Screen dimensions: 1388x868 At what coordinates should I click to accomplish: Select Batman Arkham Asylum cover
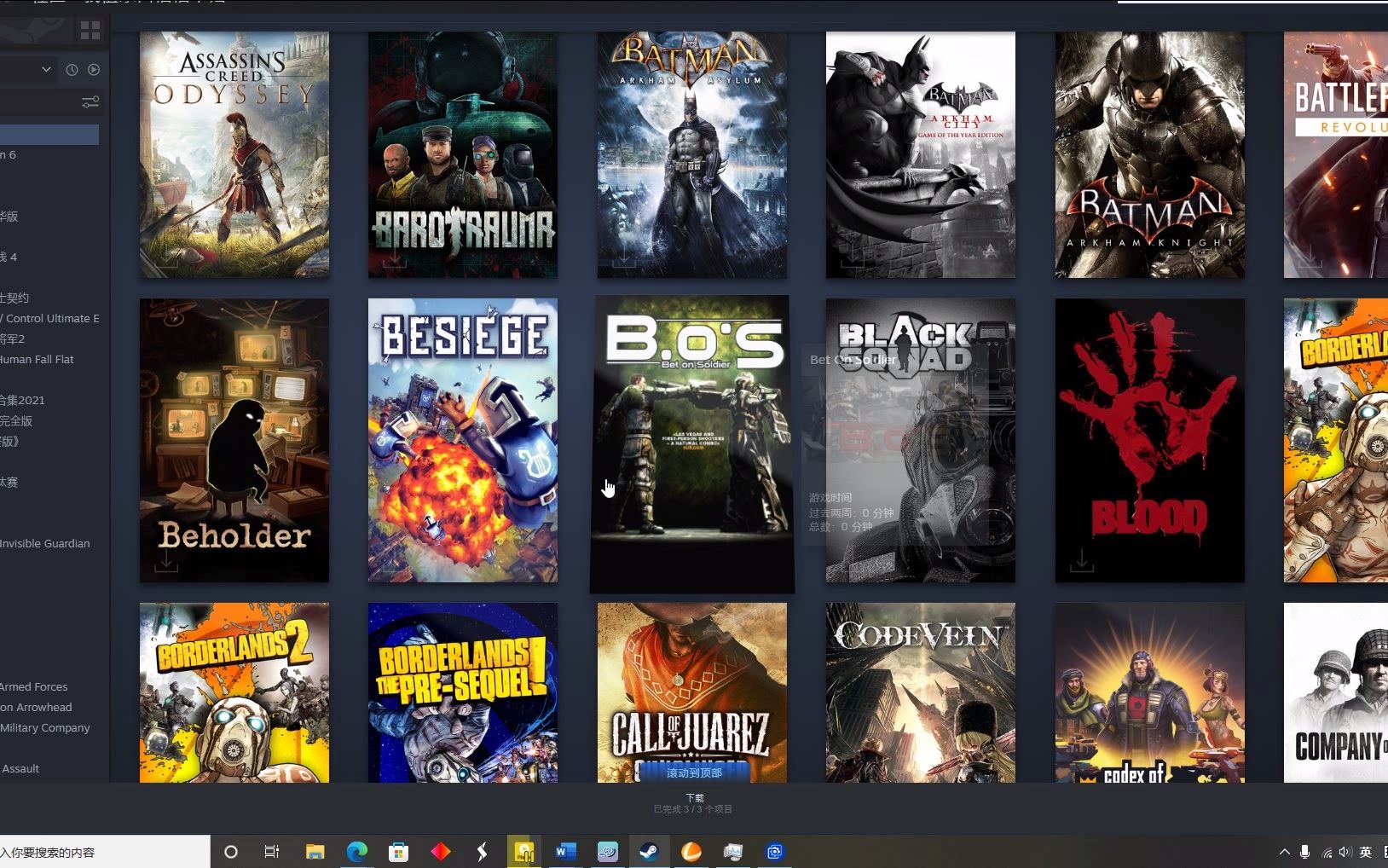(692, 155)
